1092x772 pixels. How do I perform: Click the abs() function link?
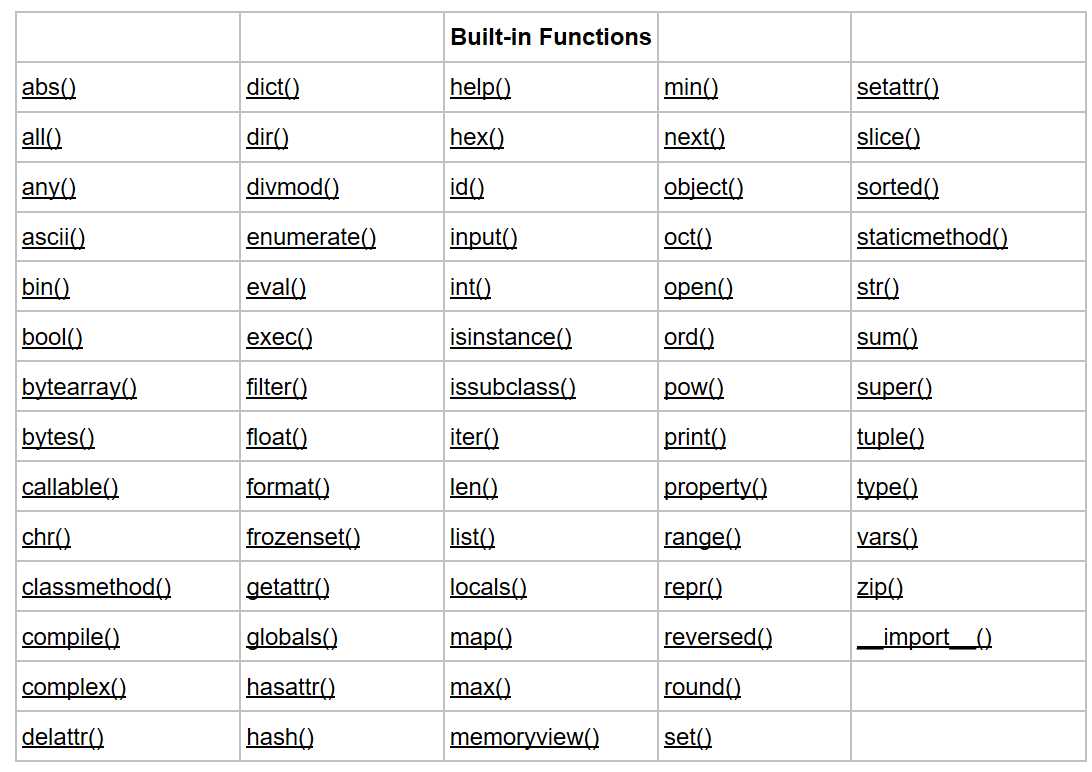(49, 88)
